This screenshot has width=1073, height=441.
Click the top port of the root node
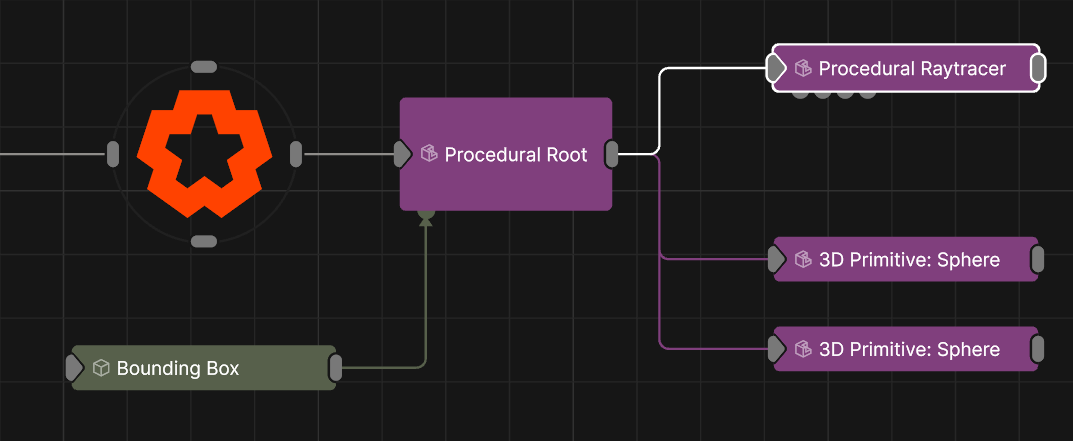tap(204, 67)
